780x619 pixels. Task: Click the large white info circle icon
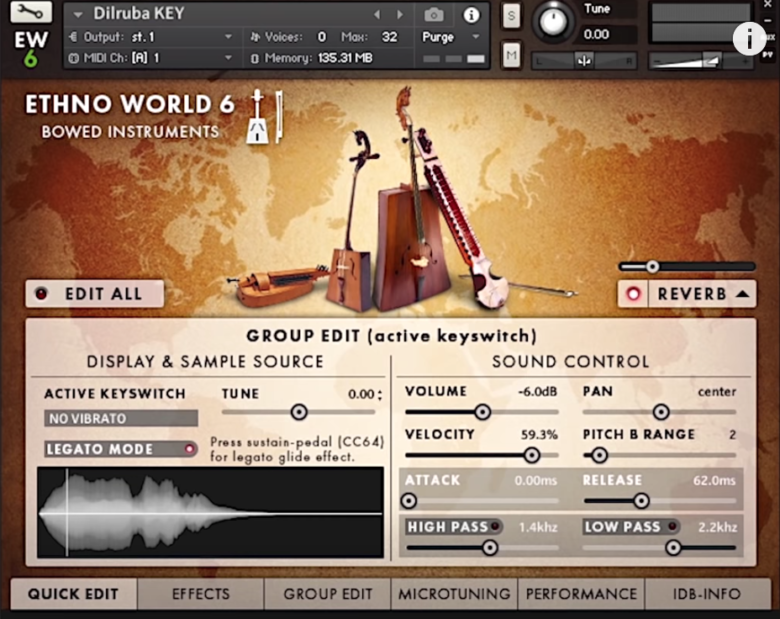[749, 38]
